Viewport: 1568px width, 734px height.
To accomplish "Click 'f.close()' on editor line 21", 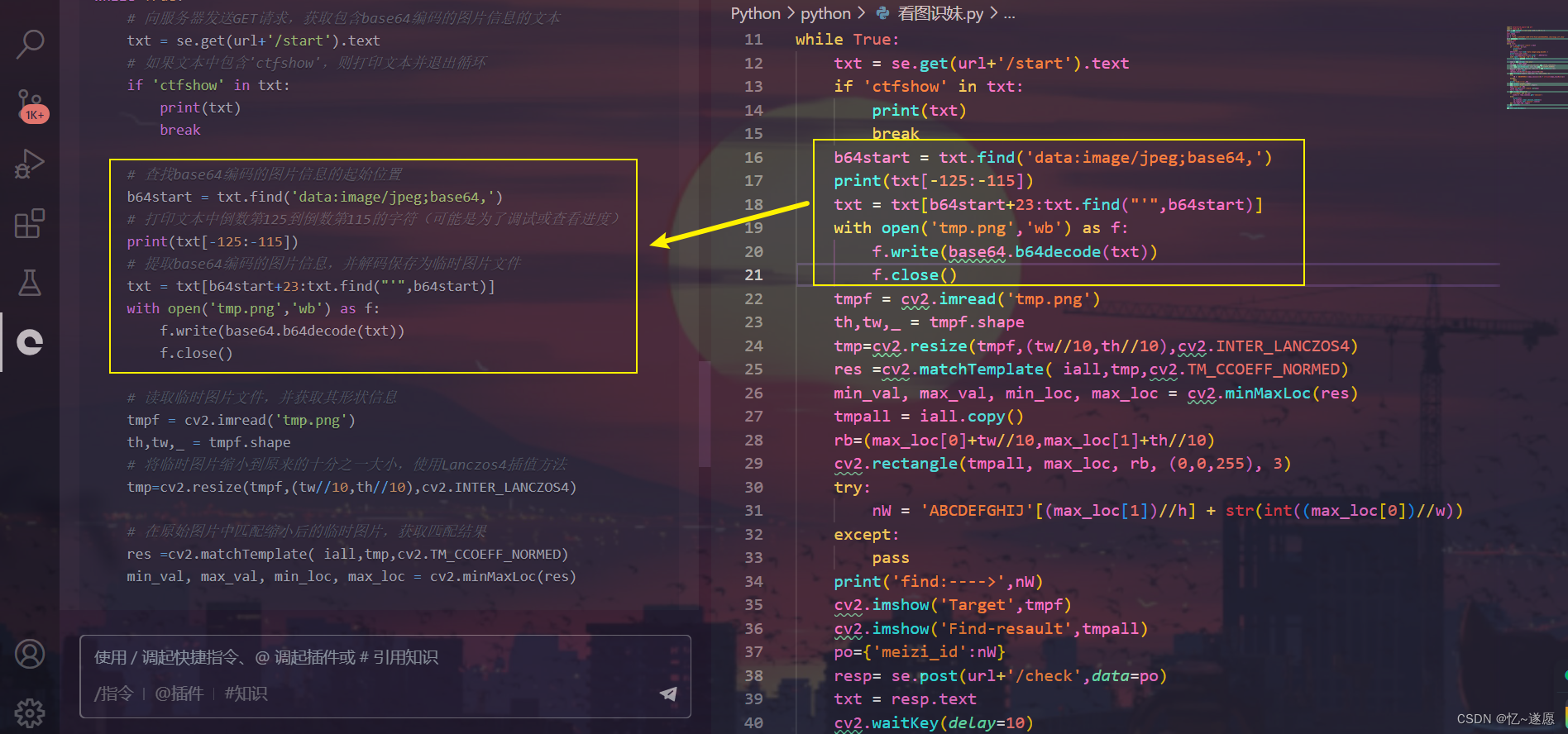I will (914, 275).
